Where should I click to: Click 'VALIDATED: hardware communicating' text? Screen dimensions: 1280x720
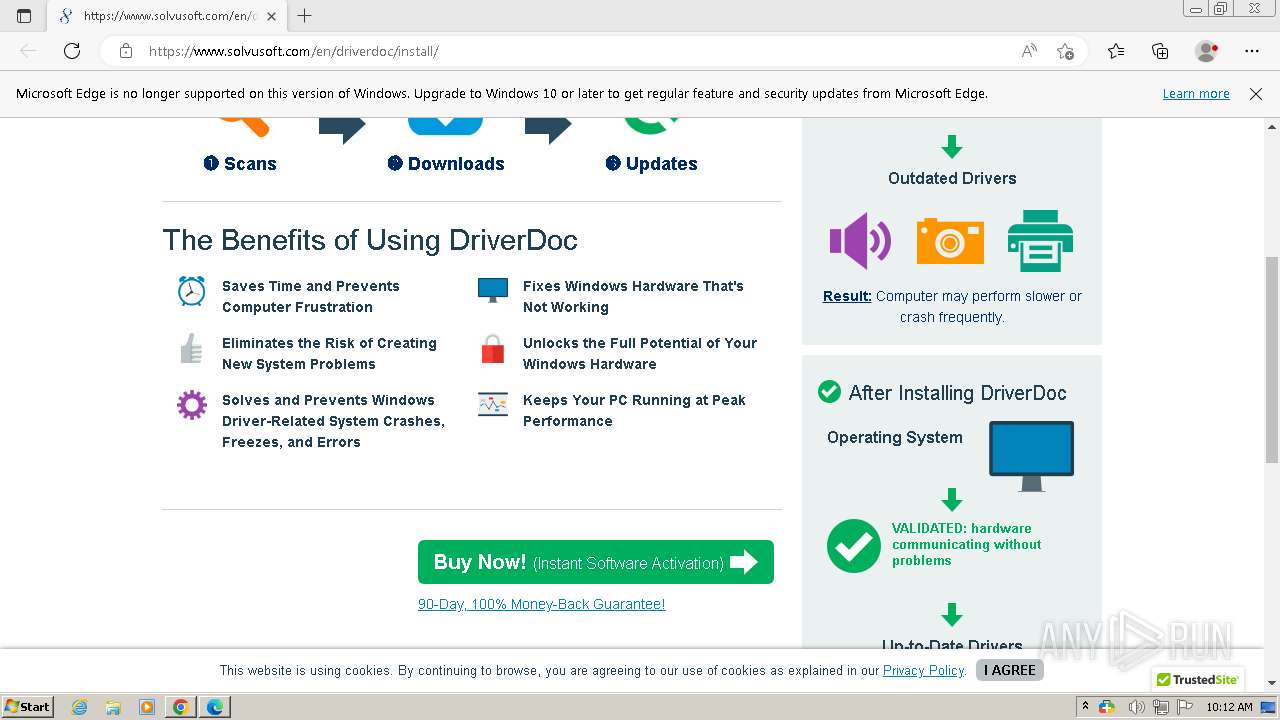(x=967, y=545)
